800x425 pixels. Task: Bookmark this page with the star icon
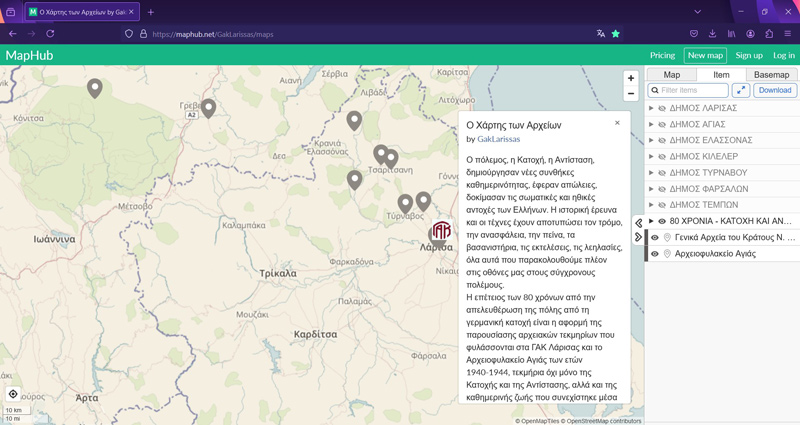(616, 34)
